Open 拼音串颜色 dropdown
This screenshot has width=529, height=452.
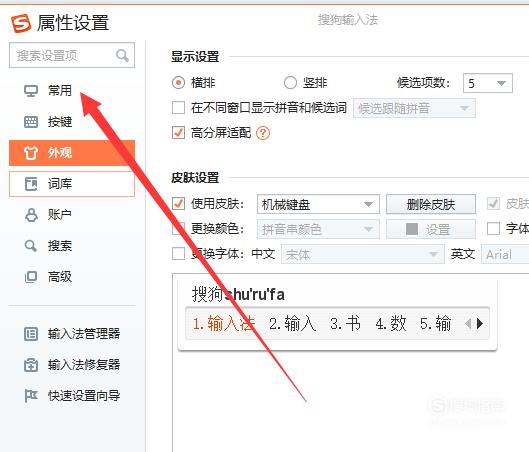[318, 229]
